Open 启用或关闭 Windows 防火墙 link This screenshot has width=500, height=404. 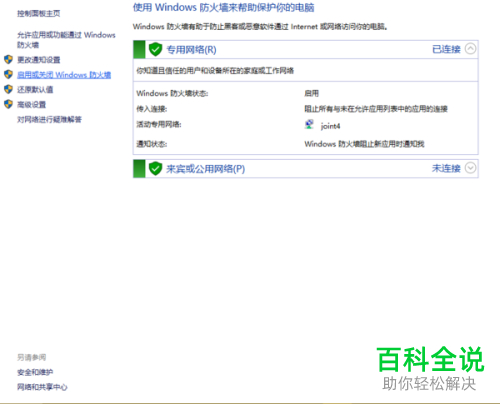click(x=64, y=75)
